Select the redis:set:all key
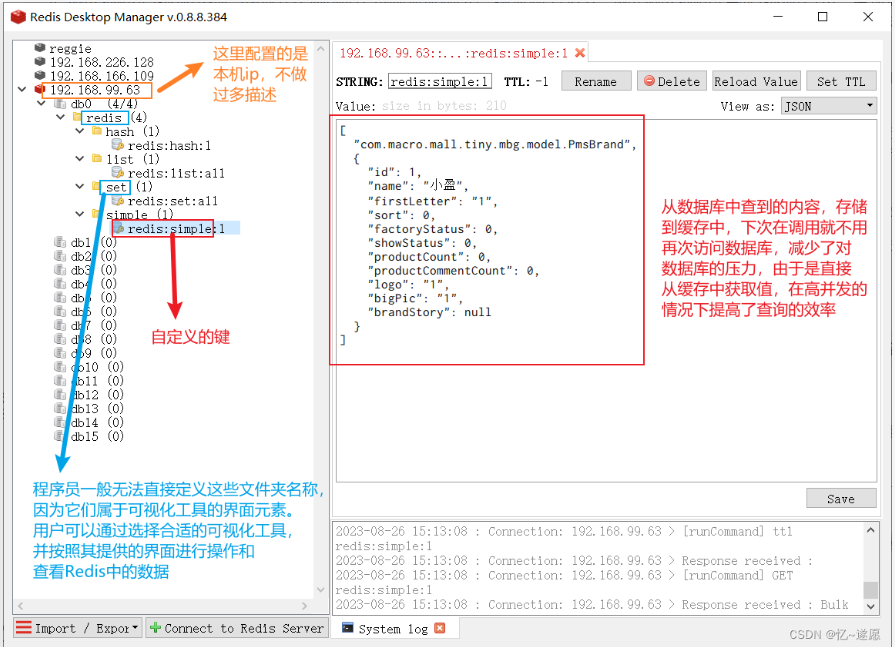This screenshot has height=647, width=895. coord(172,201)
